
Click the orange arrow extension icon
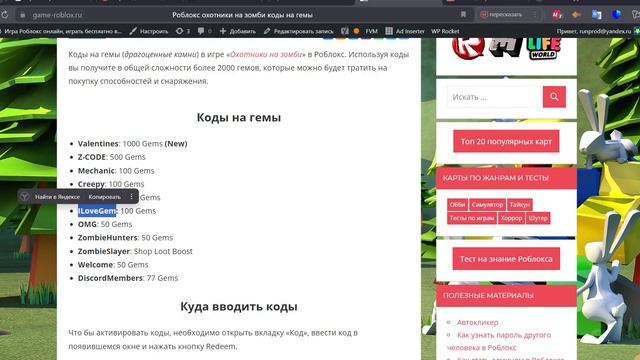(x=576, y=15)
